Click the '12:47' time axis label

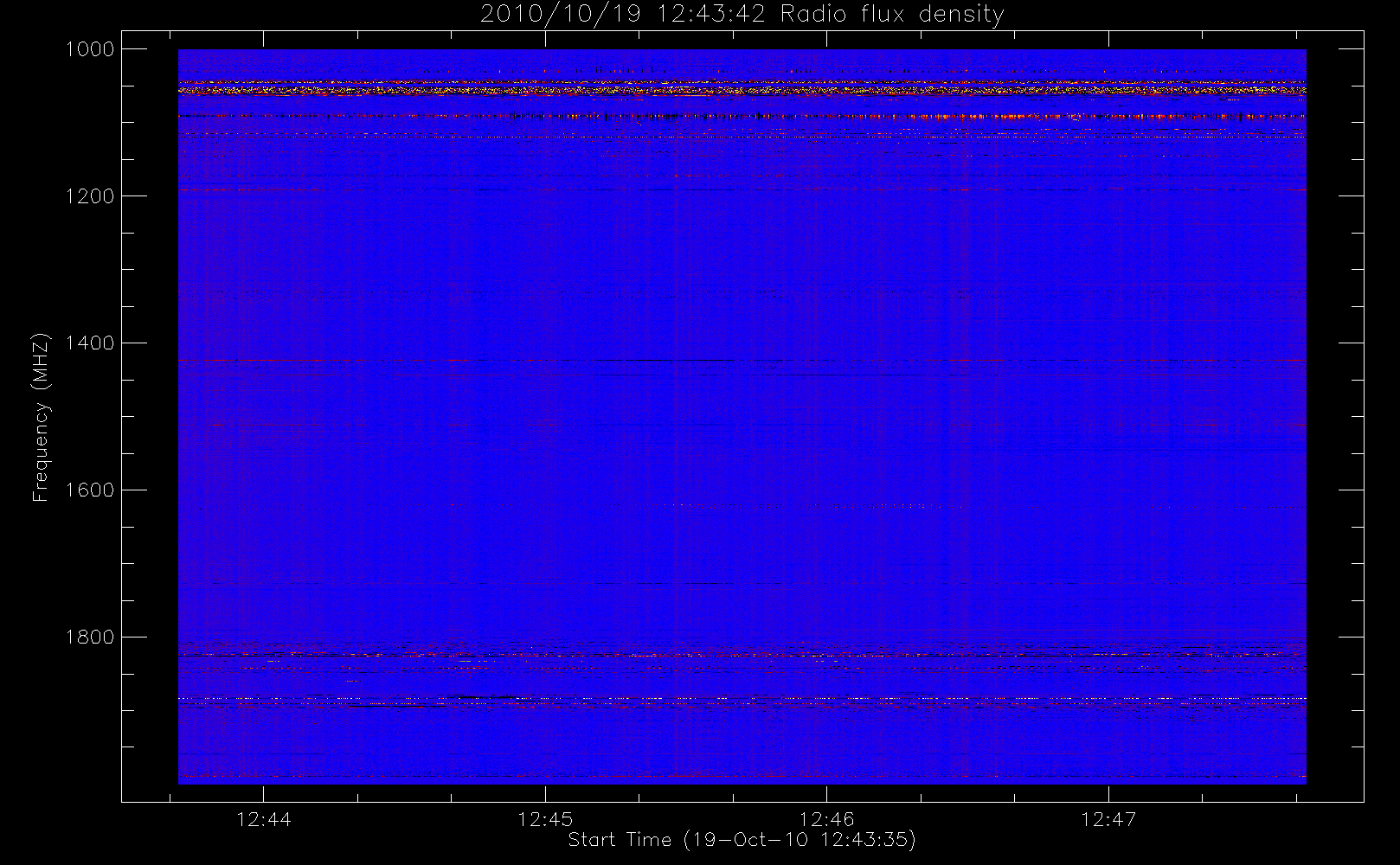1108,819
